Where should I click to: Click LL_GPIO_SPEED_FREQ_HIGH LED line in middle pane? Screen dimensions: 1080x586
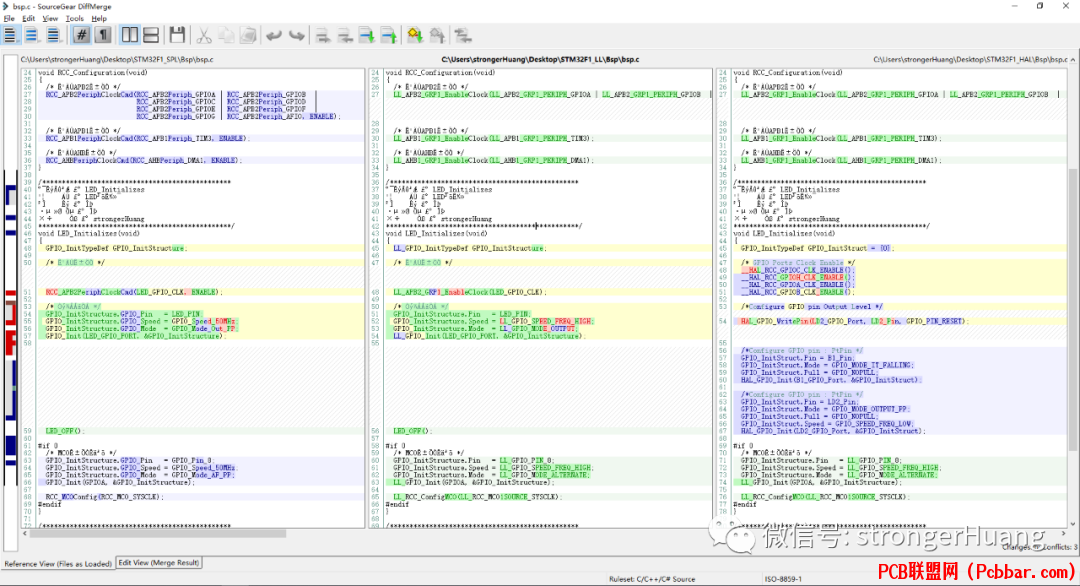[493, 322]
